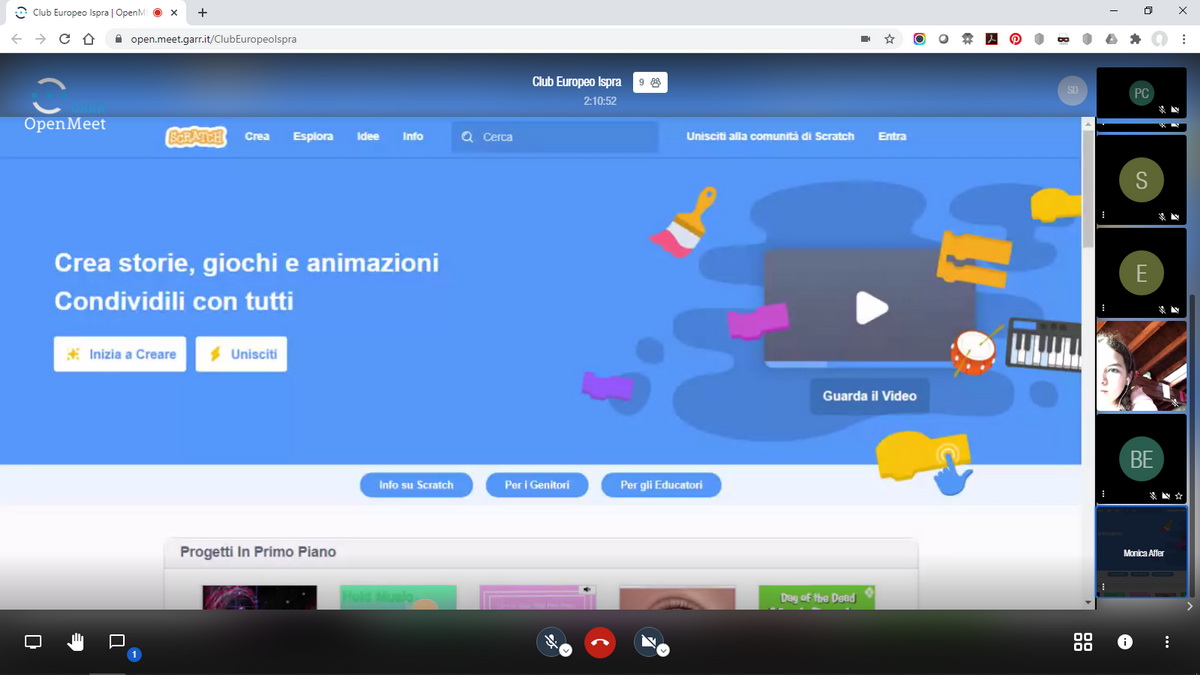
Task: Click the address bar URL
Action: point(213,40)
